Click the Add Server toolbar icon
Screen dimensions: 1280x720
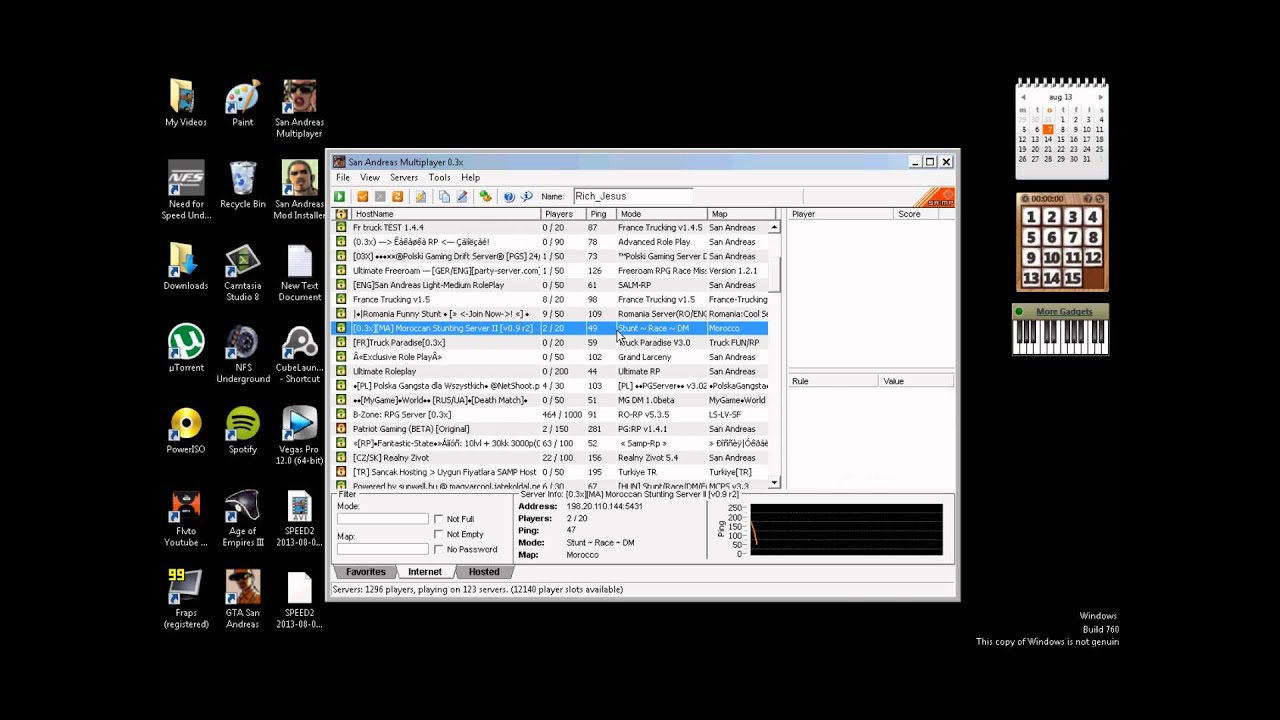point(363,197)
